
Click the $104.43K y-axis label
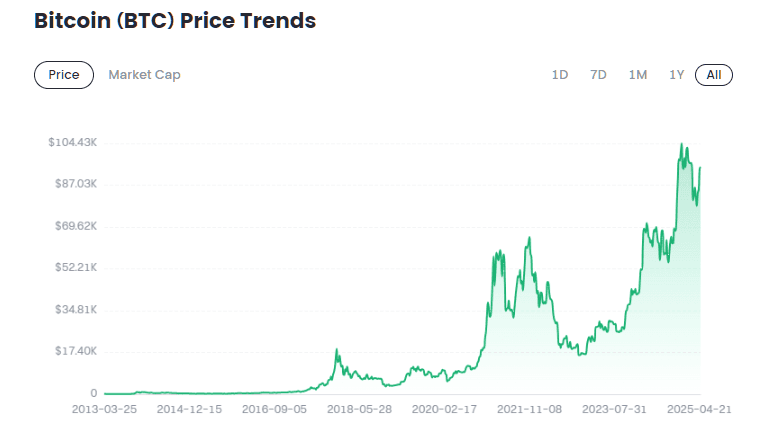click(72, 143)
